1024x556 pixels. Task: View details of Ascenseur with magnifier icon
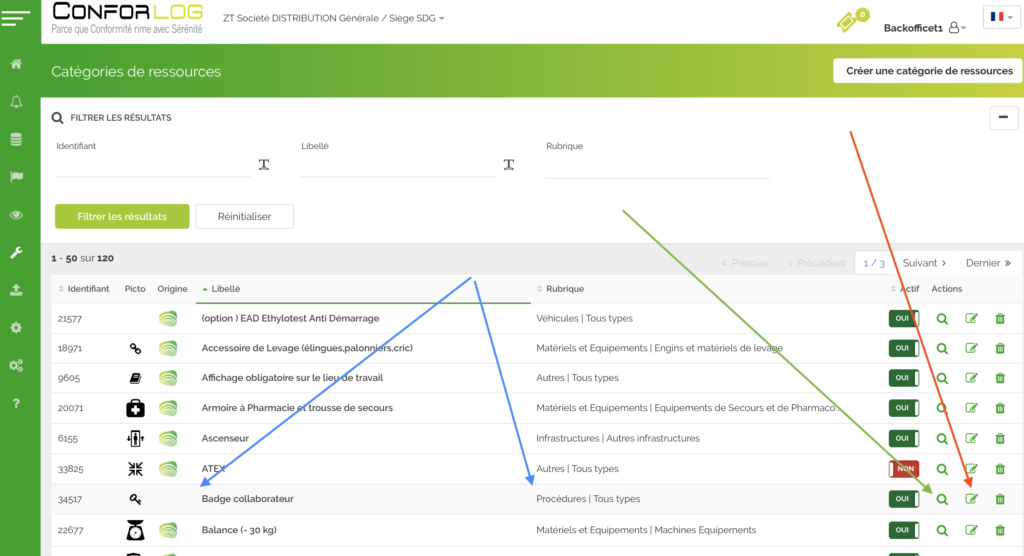(x=942, y=438)
